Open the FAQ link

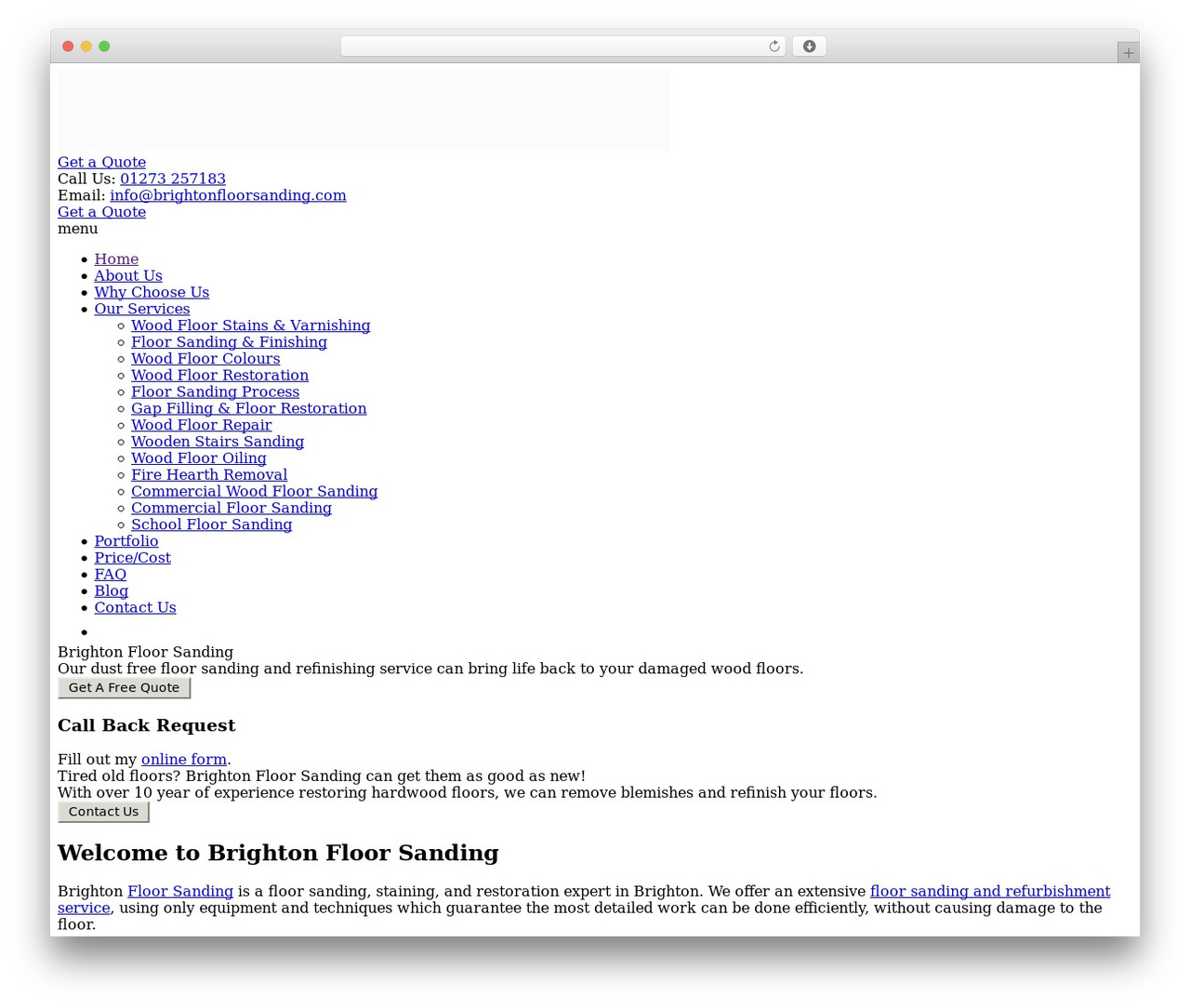coord(111,575)
